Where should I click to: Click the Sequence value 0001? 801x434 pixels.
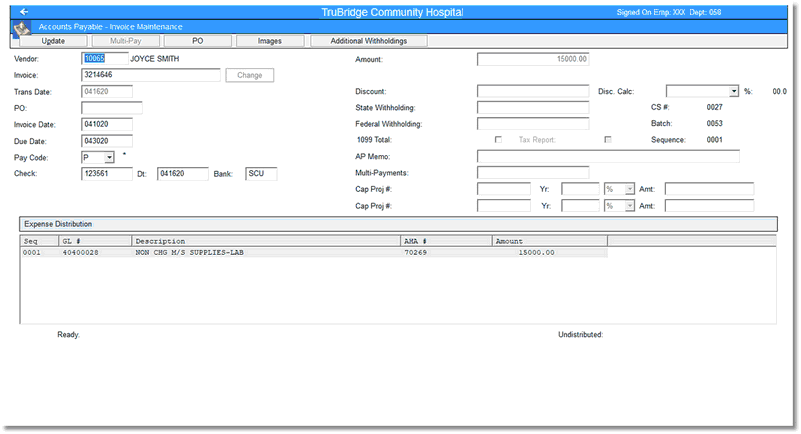[x=715, y=140]
